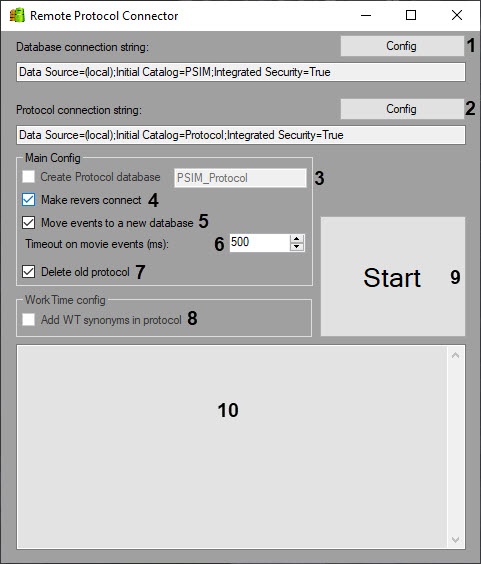Image resolution: width=481 pixels, height=564 pixels.
Task: Click the PSIM_Protocol database name field
Action: [x=240, y=178]
